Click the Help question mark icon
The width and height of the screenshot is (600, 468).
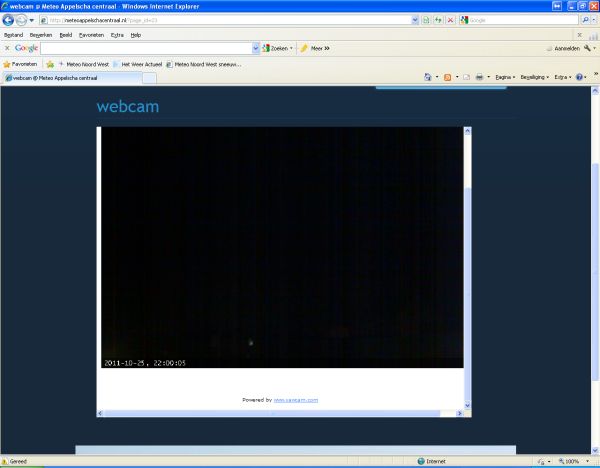580,77
